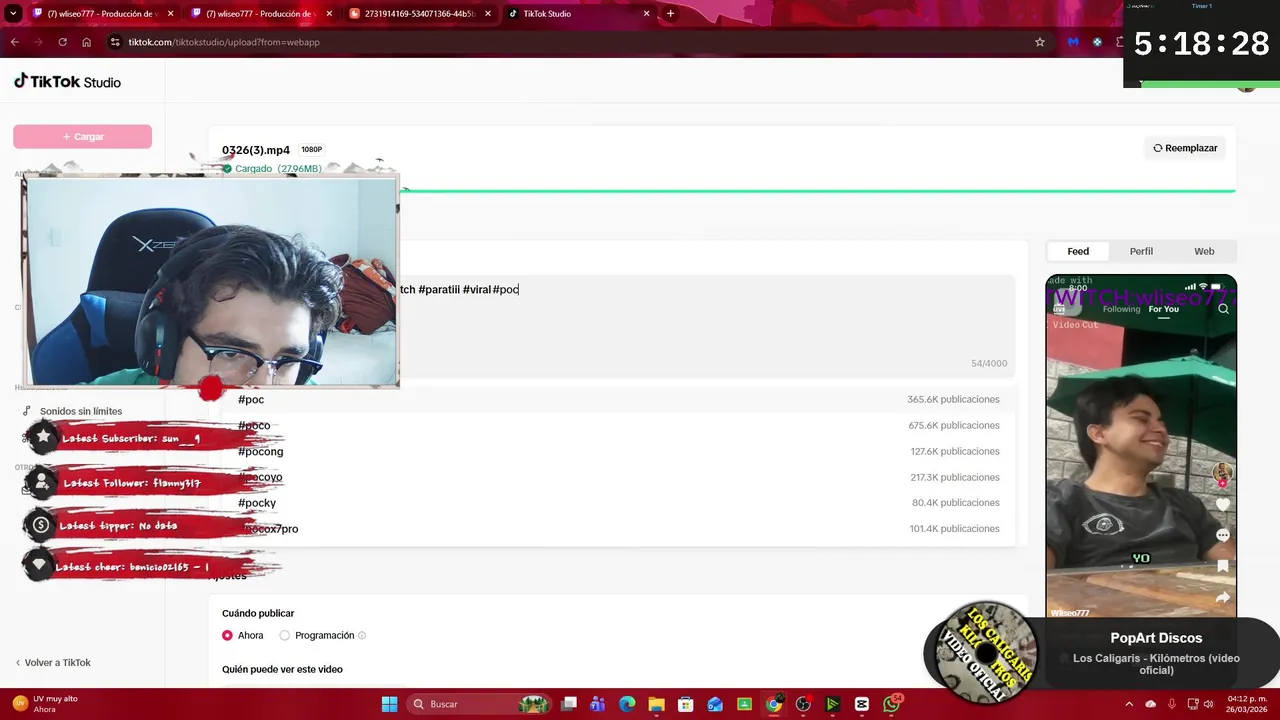Open Microsoft Edge from the taskbar

(627, 704)
